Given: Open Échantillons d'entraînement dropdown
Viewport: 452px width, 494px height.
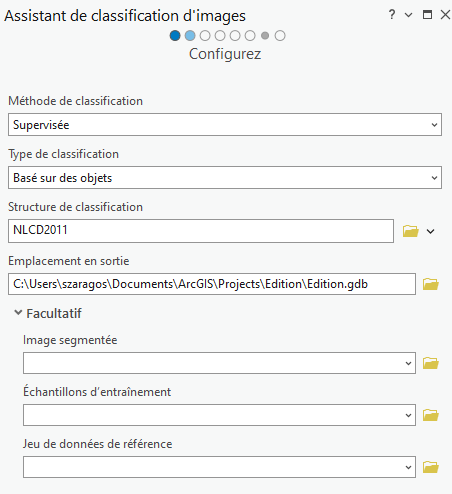Looking at the screenshot, I should click(x=219, y=415).
